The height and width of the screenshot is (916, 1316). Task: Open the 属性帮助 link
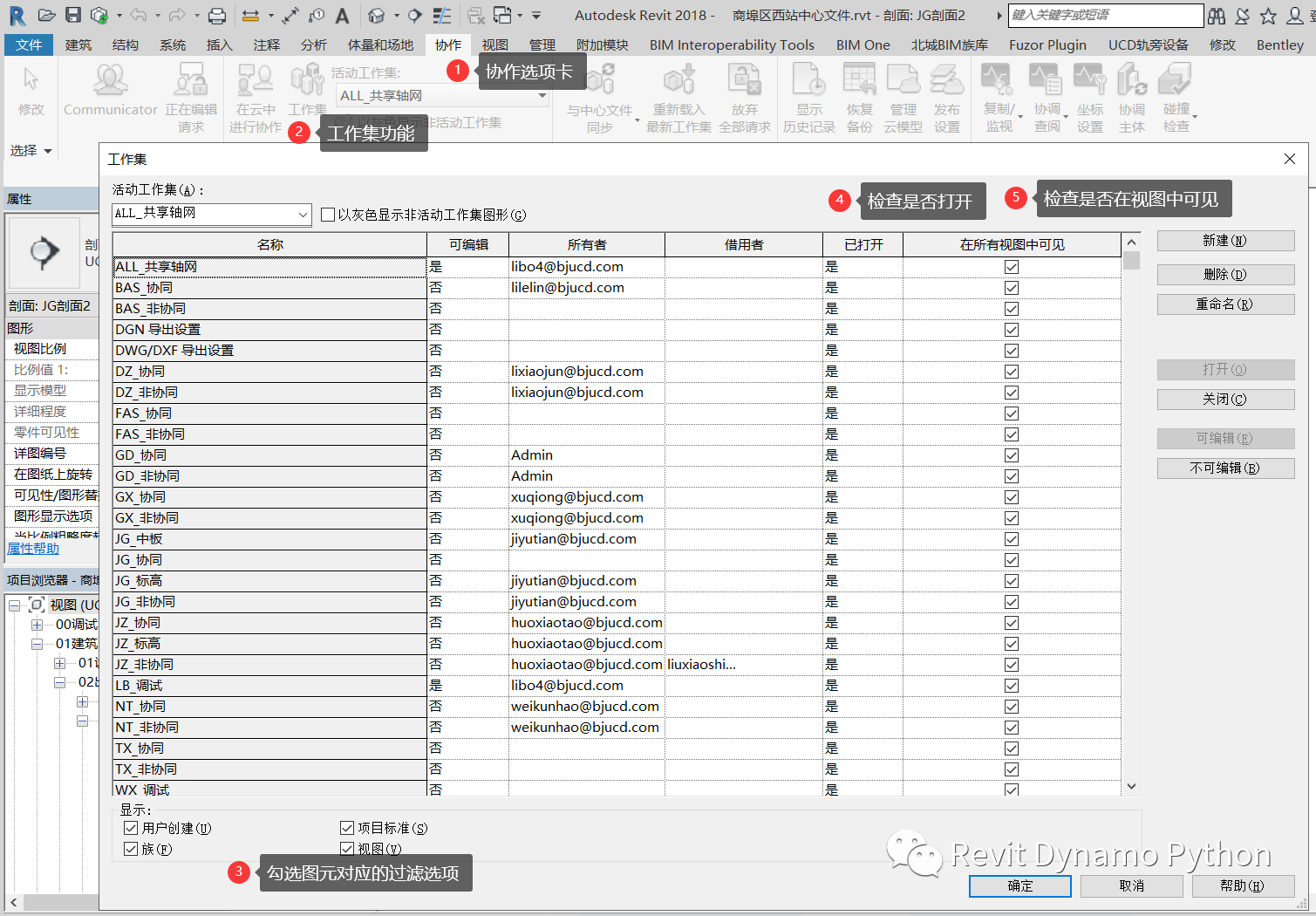coord(33,548)
